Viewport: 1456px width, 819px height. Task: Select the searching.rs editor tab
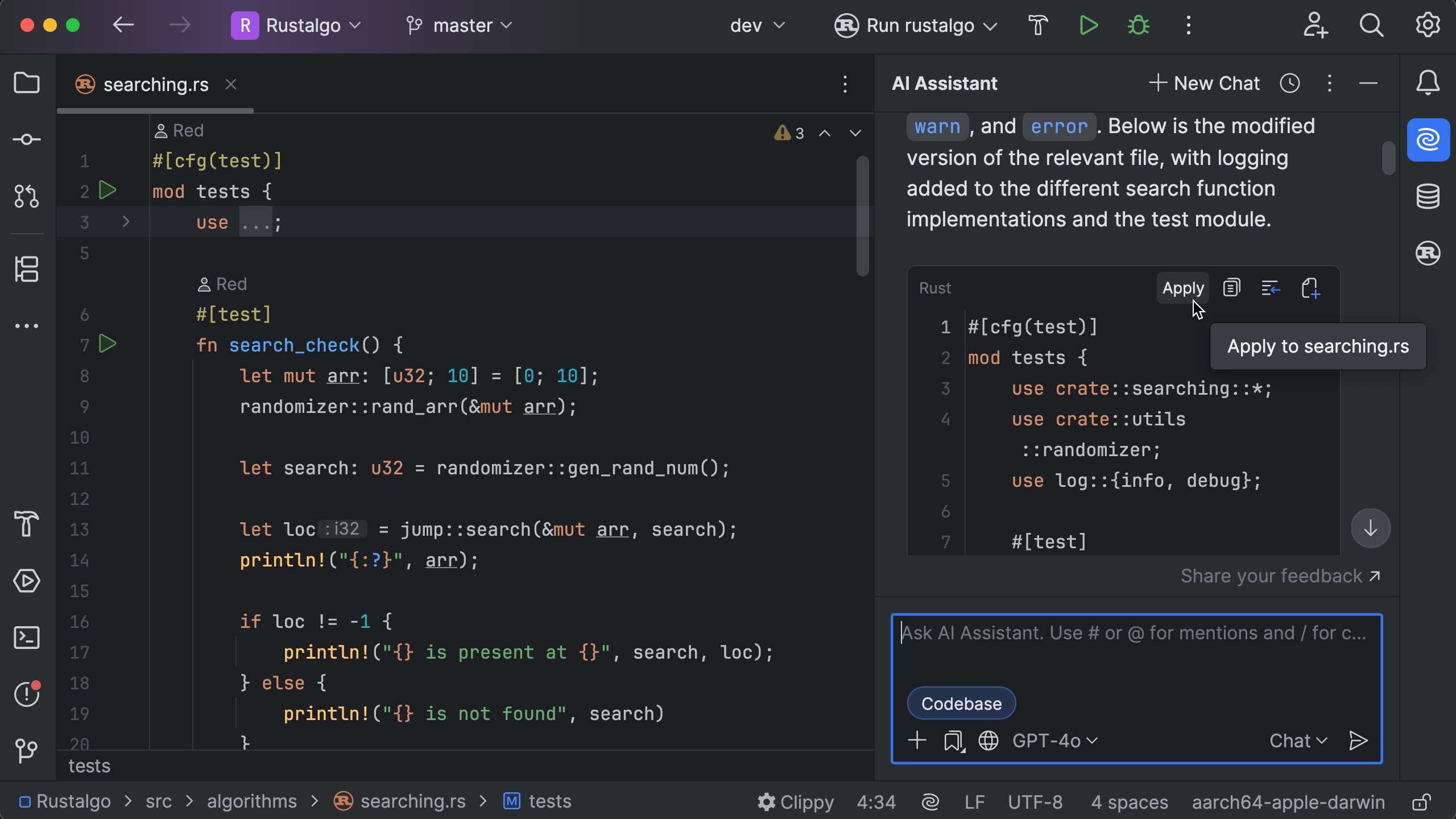155,85
